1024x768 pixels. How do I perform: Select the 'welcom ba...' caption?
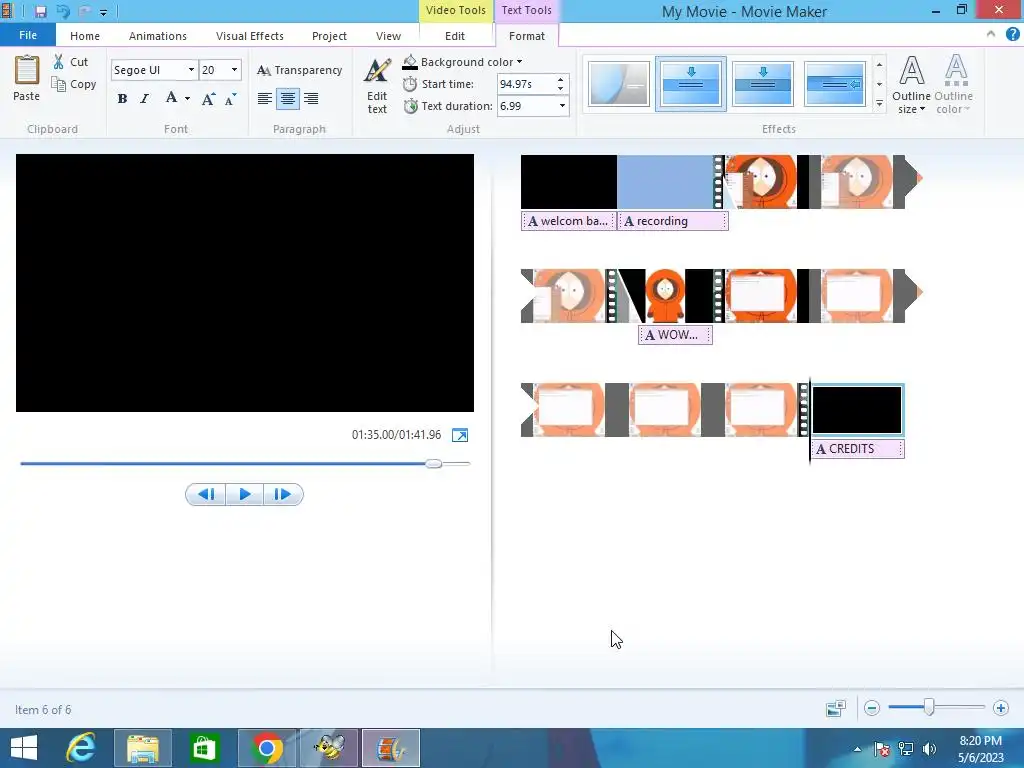[568, 221]
